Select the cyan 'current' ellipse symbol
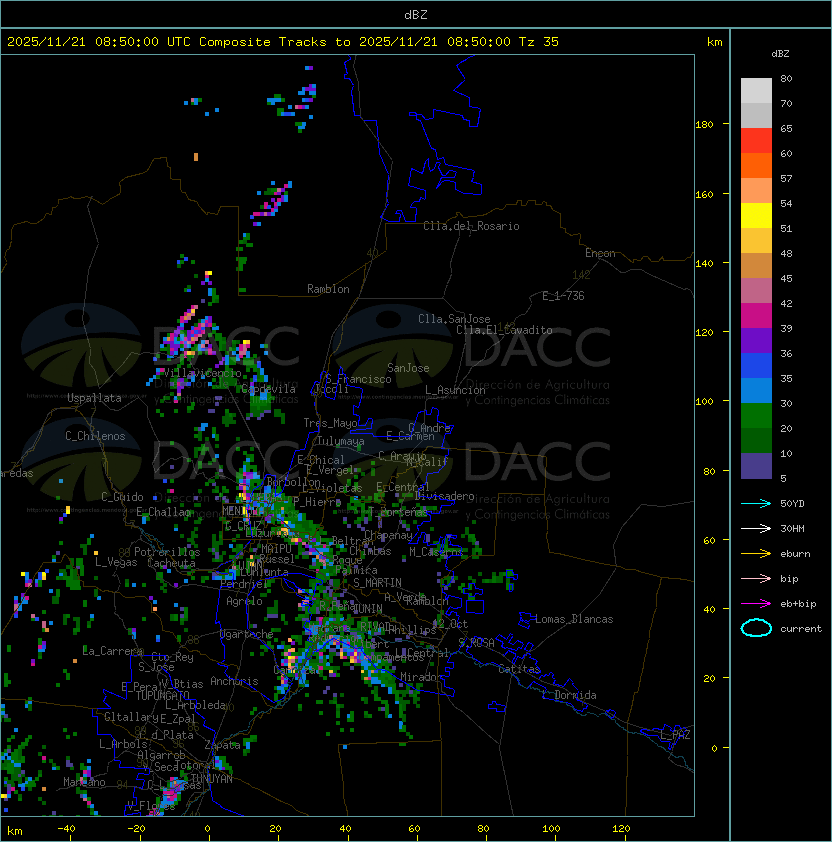 coord(756,628)
